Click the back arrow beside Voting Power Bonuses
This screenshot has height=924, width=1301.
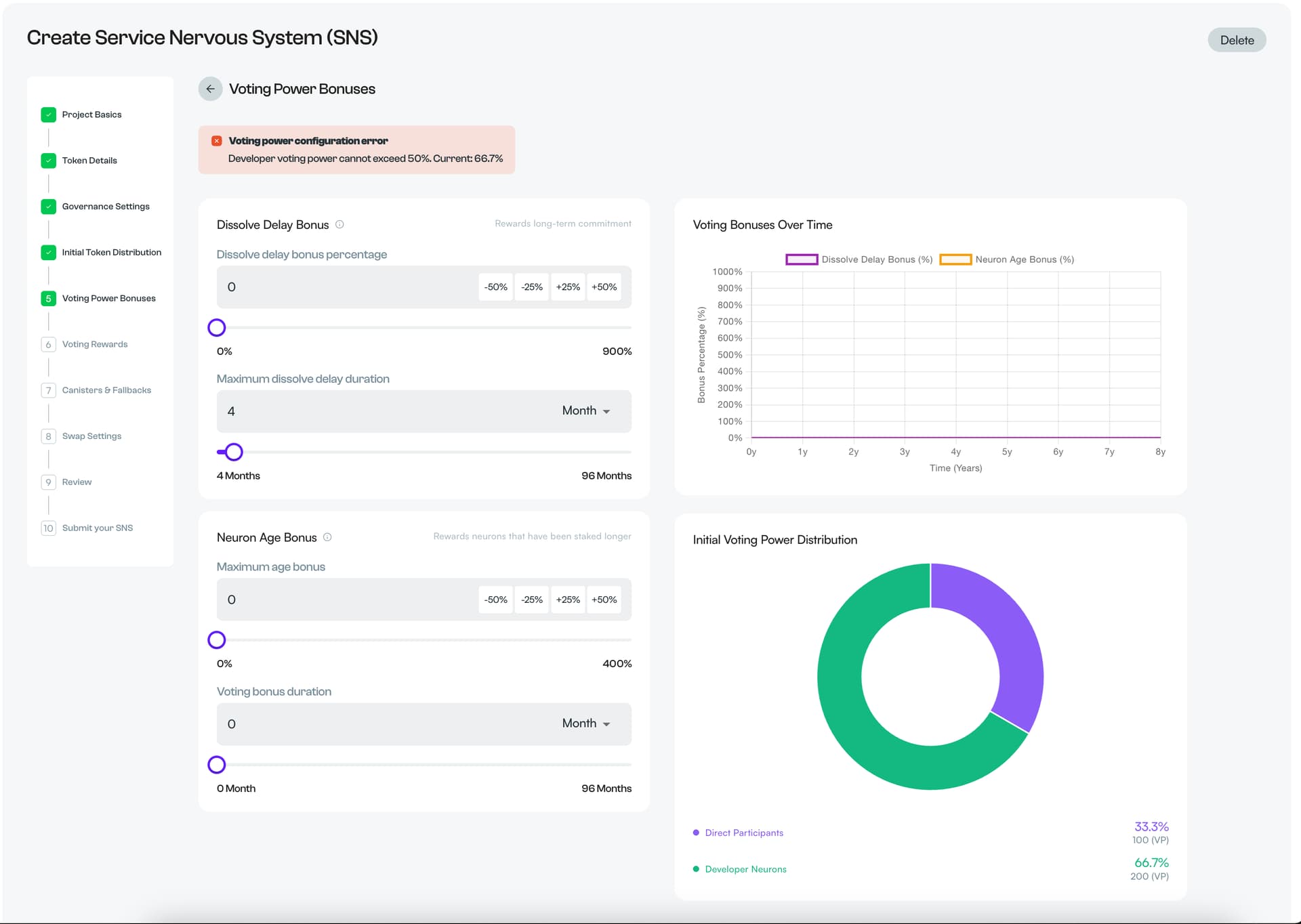[210, 89]
